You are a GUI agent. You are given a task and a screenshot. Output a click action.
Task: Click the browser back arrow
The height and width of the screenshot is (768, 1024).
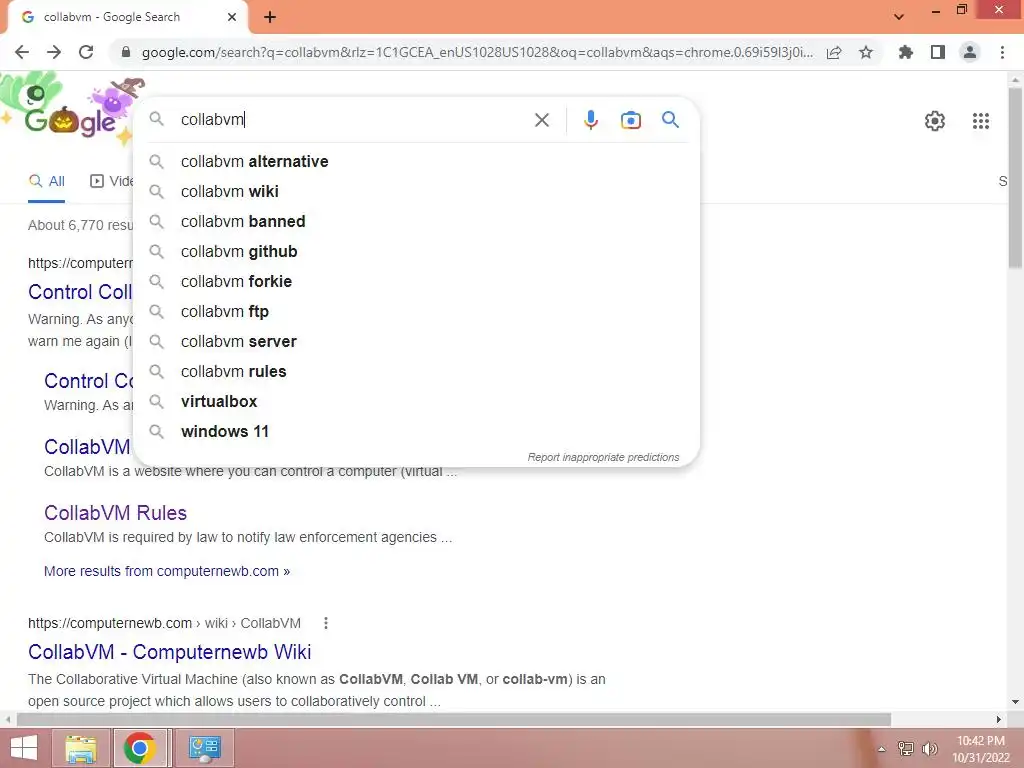[22, 52]
